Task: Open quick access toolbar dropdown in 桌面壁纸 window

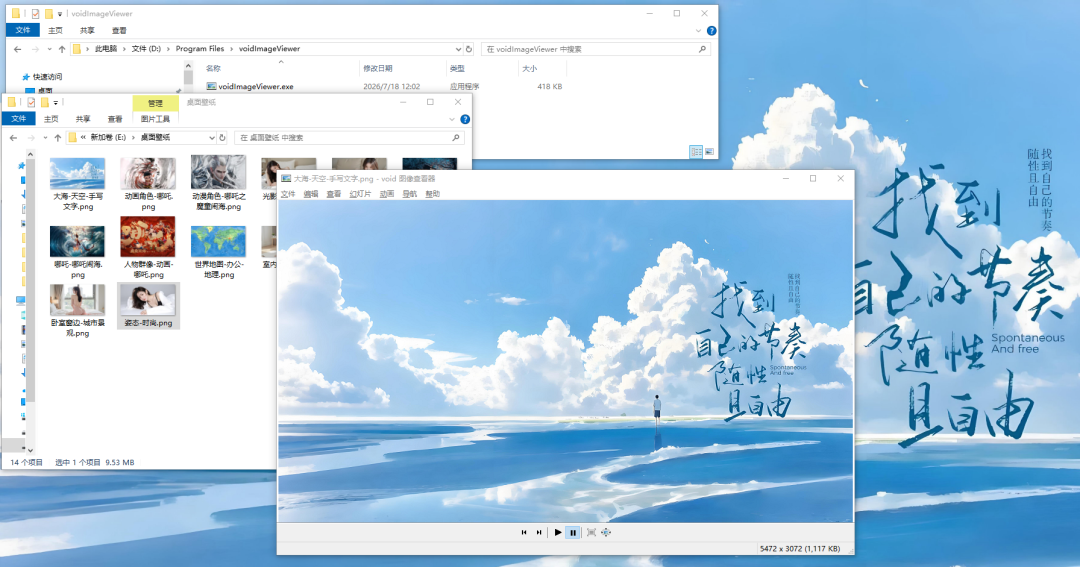Action: 56,103
